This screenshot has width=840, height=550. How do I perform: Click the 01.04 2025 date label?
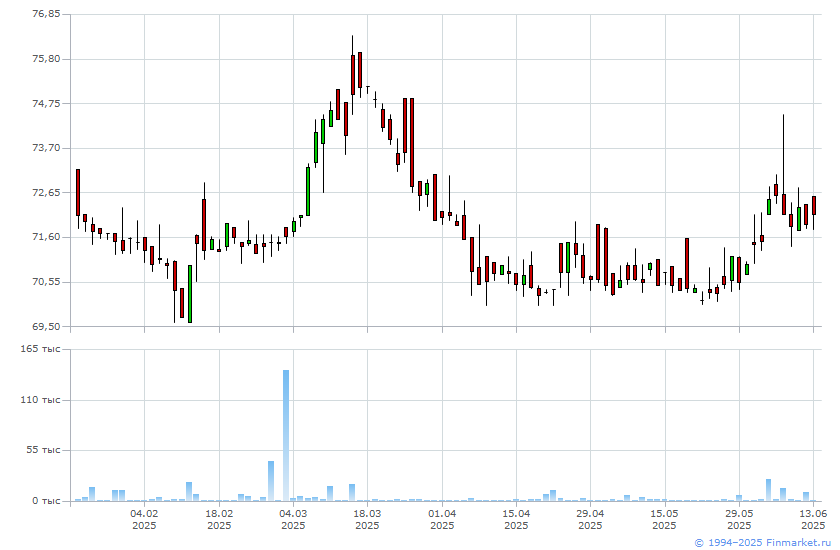442,519
